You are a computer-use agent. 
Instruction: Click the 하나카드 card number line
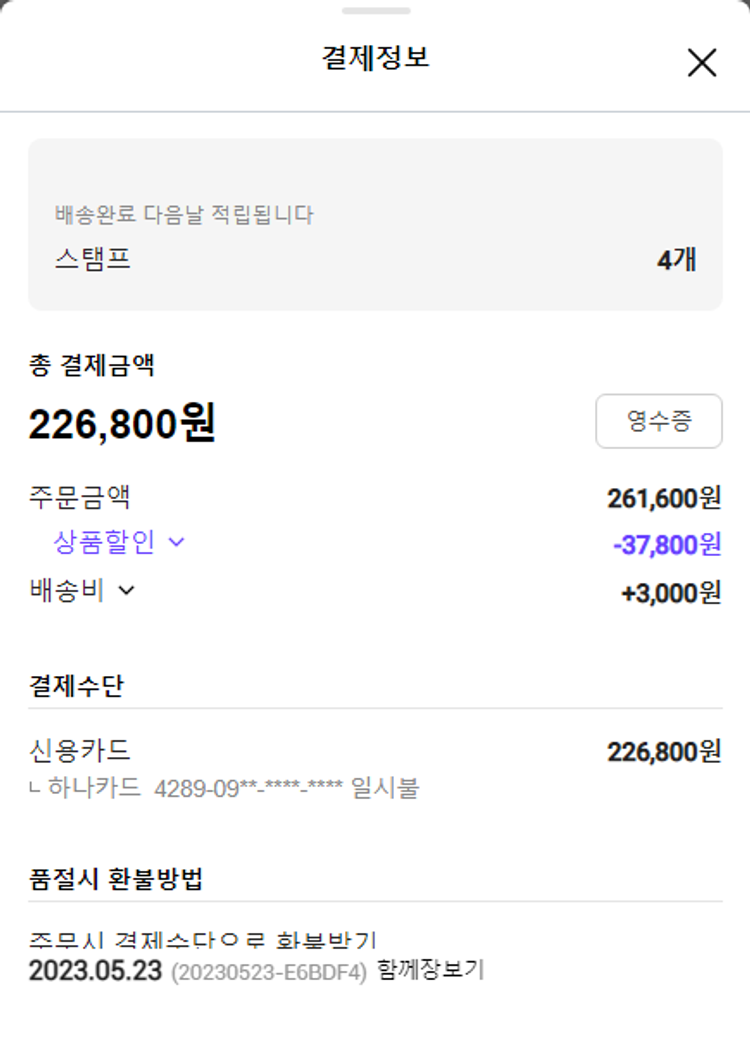click(225, 788)
